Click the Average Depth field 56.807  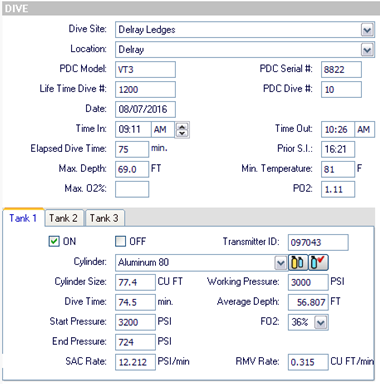click(308, 302)
